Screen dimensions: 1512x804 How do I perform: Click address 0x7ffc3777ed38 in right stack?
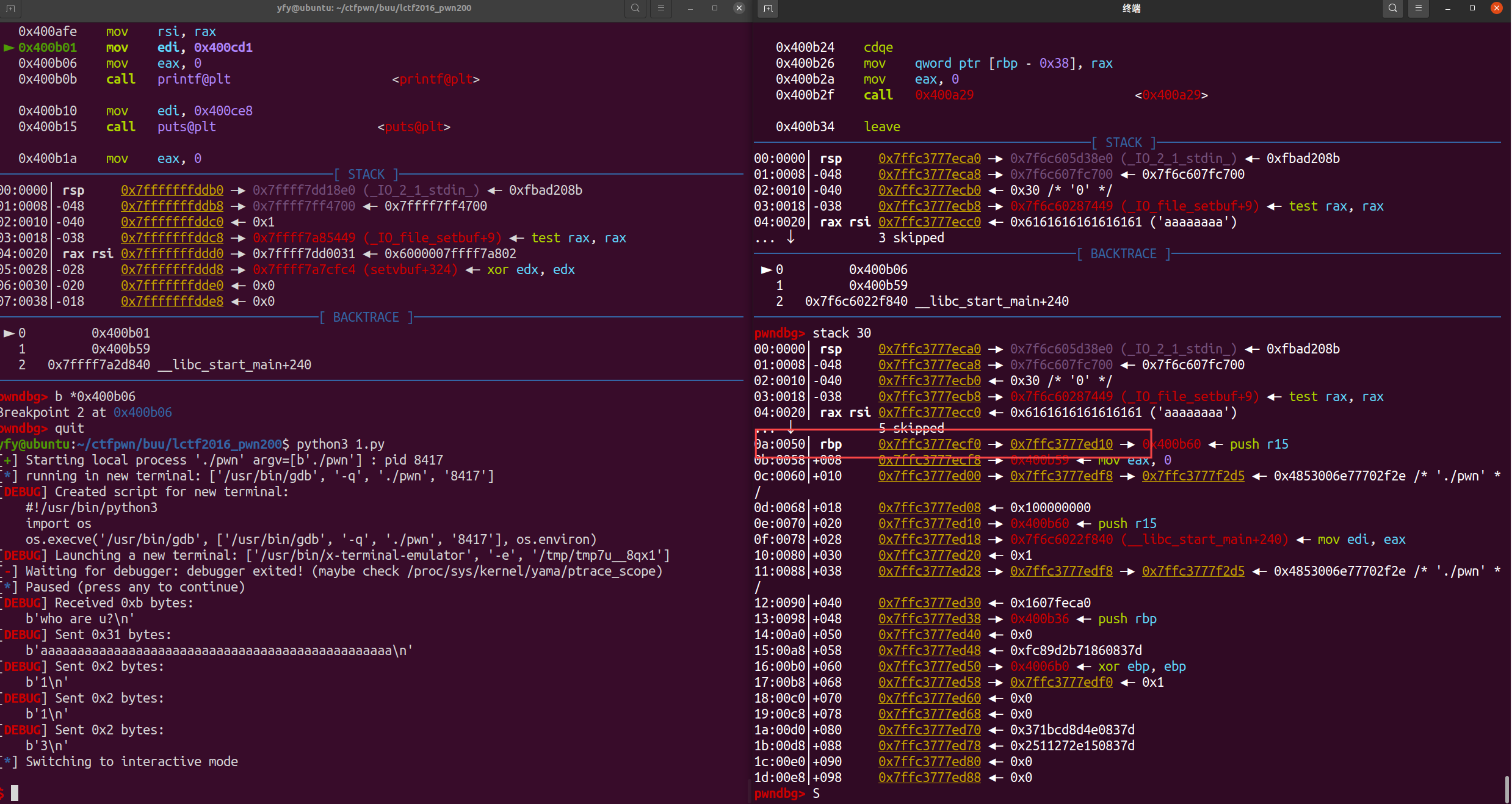coord(930,619)
